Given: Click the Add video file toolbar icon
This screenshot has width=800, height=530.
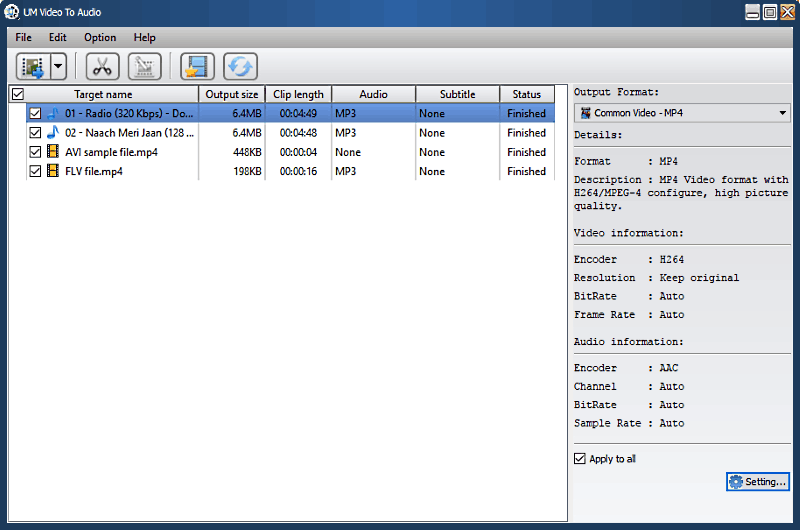Looking at the screenshot, I should pyautogui.click(x=33, y=66).
